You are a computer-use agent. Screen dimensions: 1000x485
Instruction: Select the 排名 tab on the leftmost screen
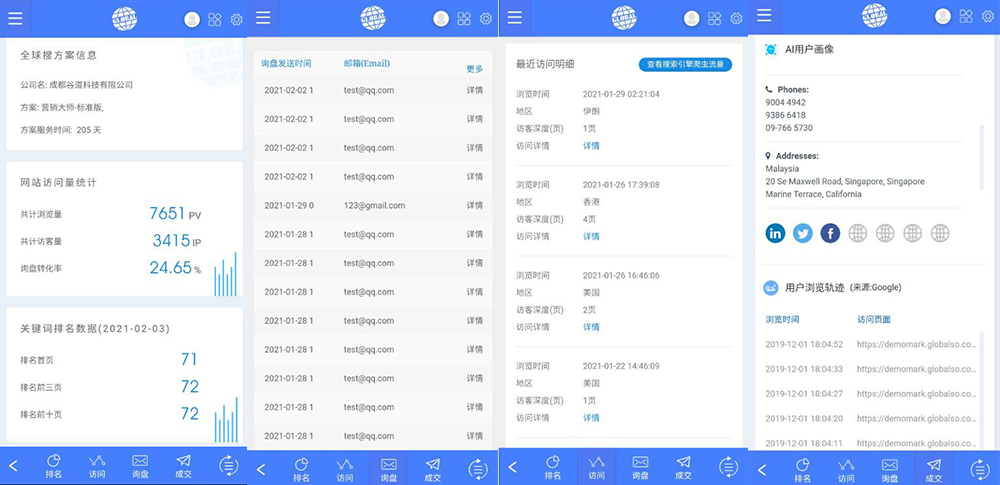click(x=54, y=467)
